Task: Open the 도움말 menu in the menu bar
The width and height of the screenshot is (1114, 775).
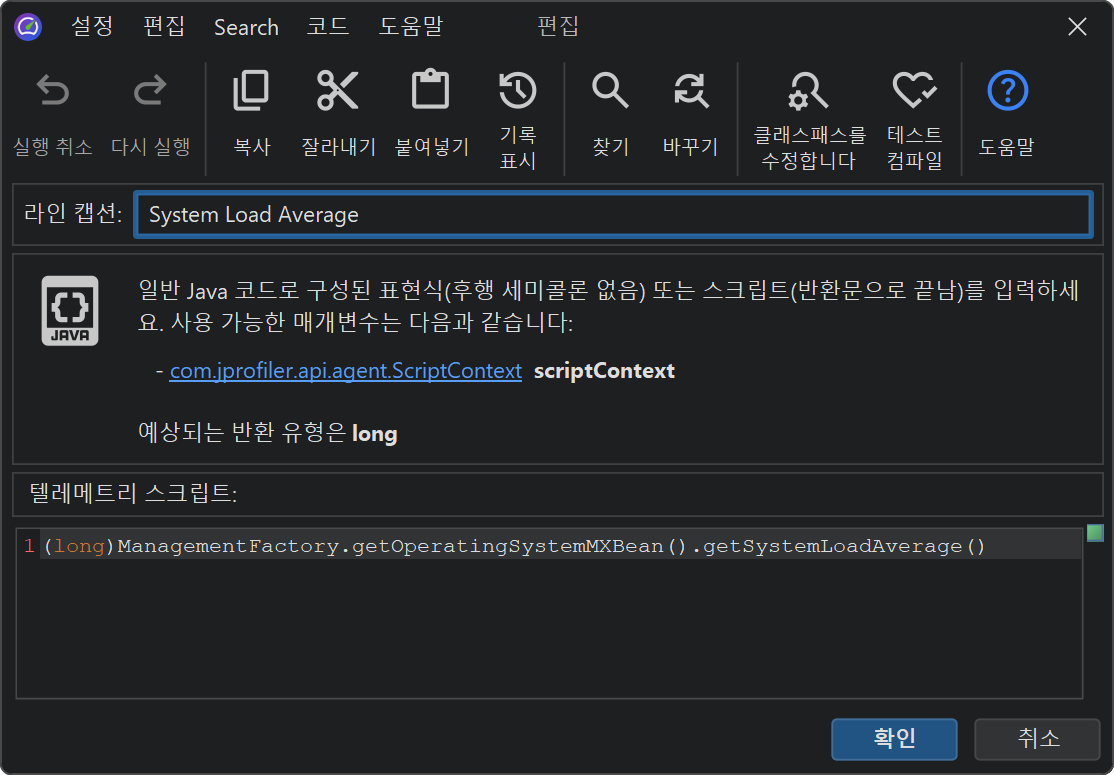Action: 410,27
